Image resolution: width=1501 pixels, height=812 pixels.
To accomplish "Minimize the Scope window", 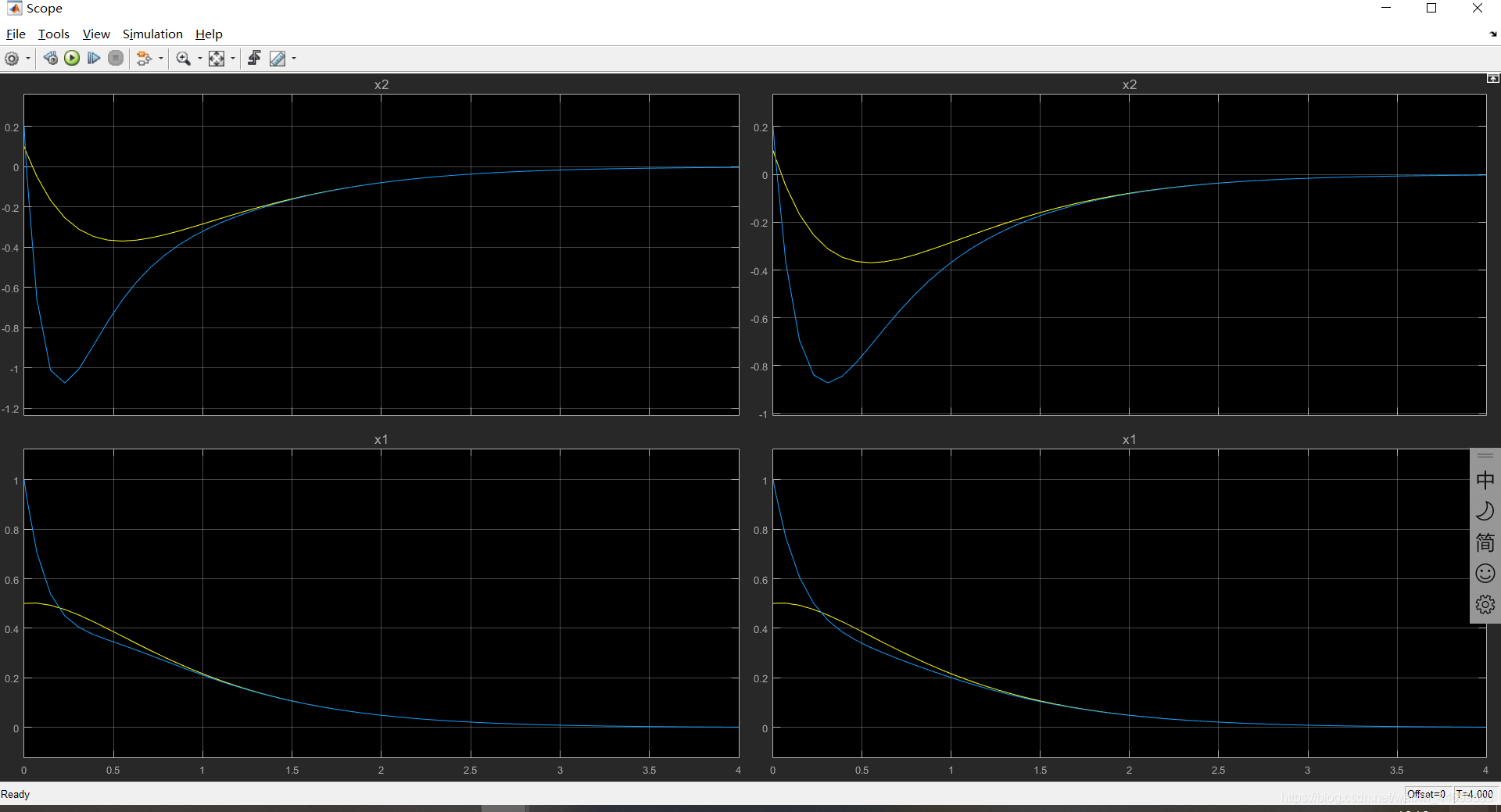I will [x=1386, y=8].
